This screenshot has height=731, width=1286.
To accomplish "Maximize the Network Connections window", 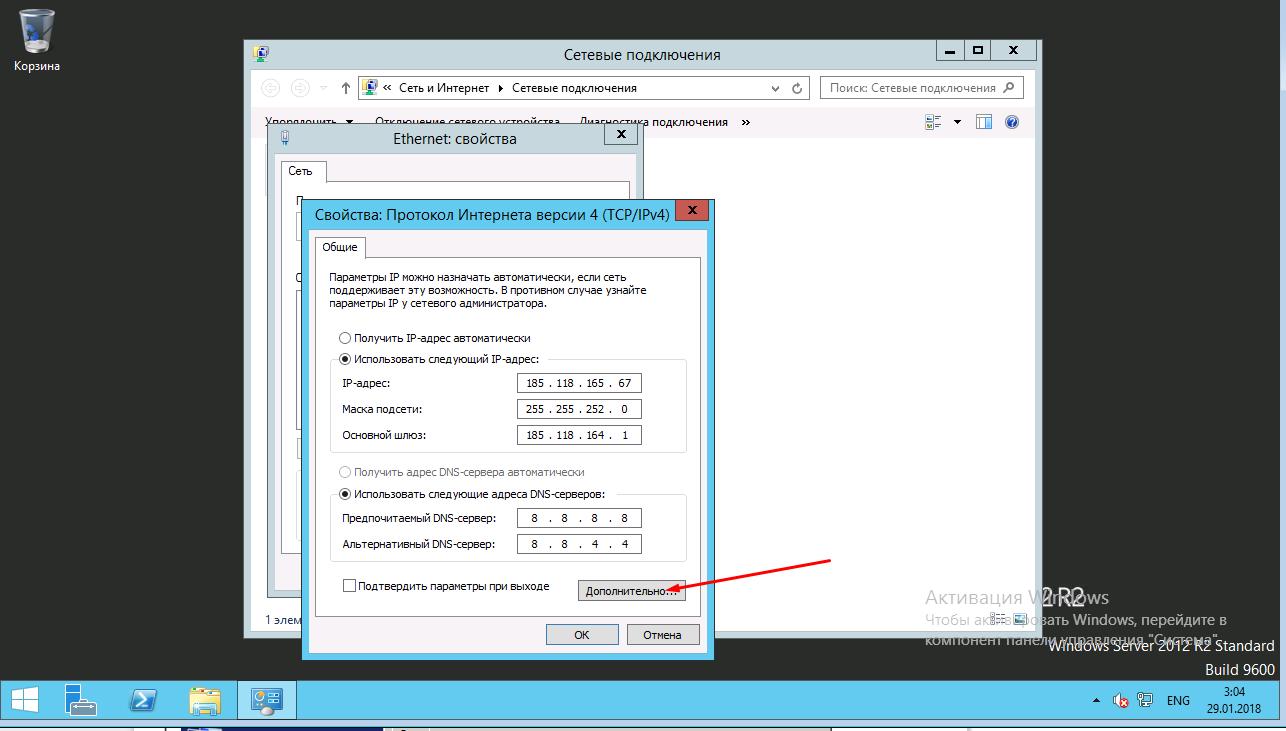I will click(x=978, y=50).
